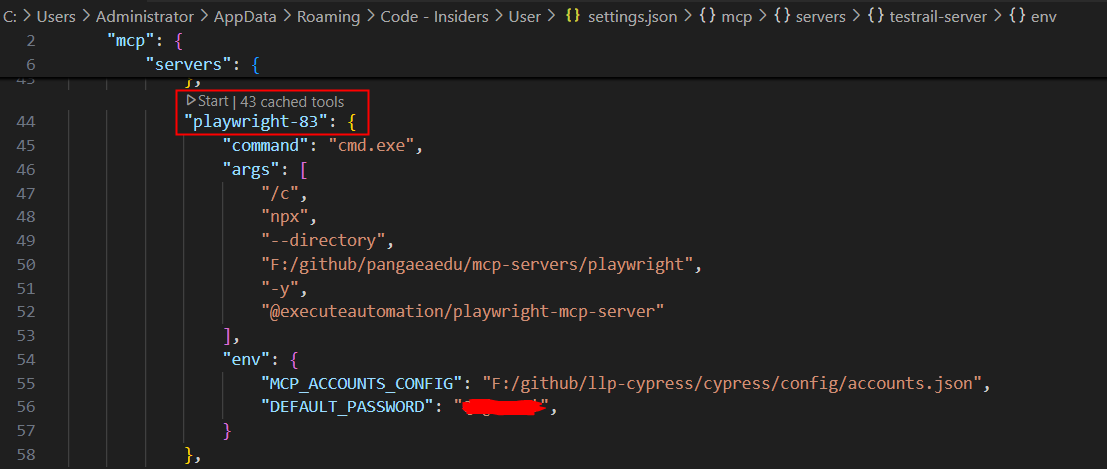This screenshot has width=1107, height=469.
Task: Open the 'mcp' breadcrumb symbol
Action: click(x=736, y=16)
